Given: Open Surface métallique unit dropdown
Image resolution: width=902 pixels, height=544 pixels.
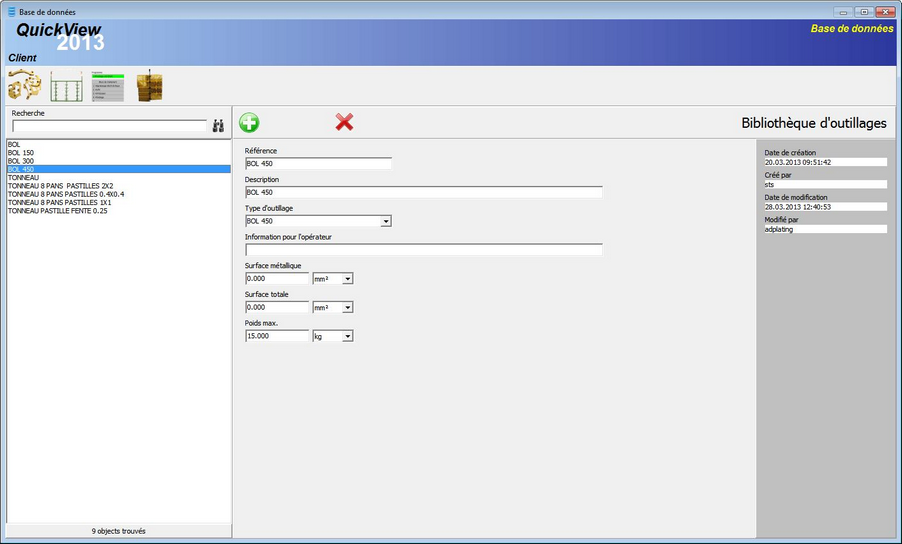Looking at the screenshot, I should (x=347, y=278).
